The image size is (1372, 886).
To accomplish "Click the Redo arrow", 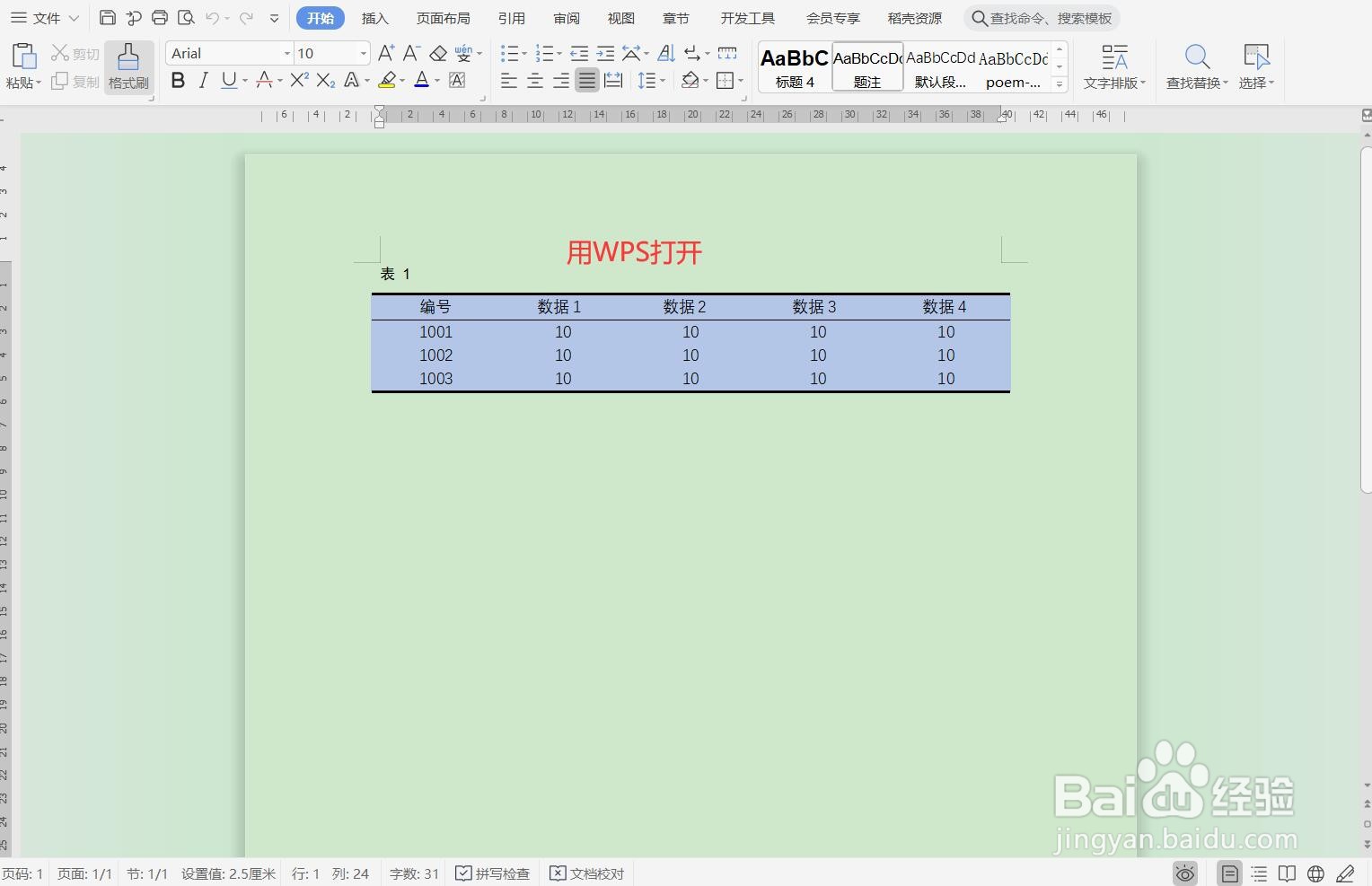I will (x=246, y=18).
